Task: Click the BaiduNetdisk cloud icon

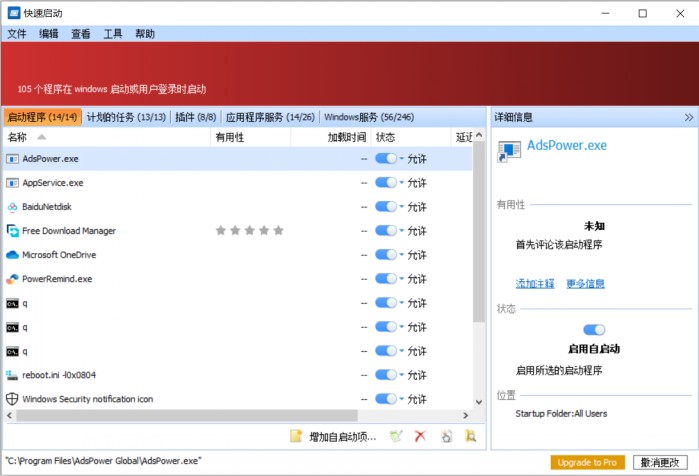Action: (x=12, y=207)
